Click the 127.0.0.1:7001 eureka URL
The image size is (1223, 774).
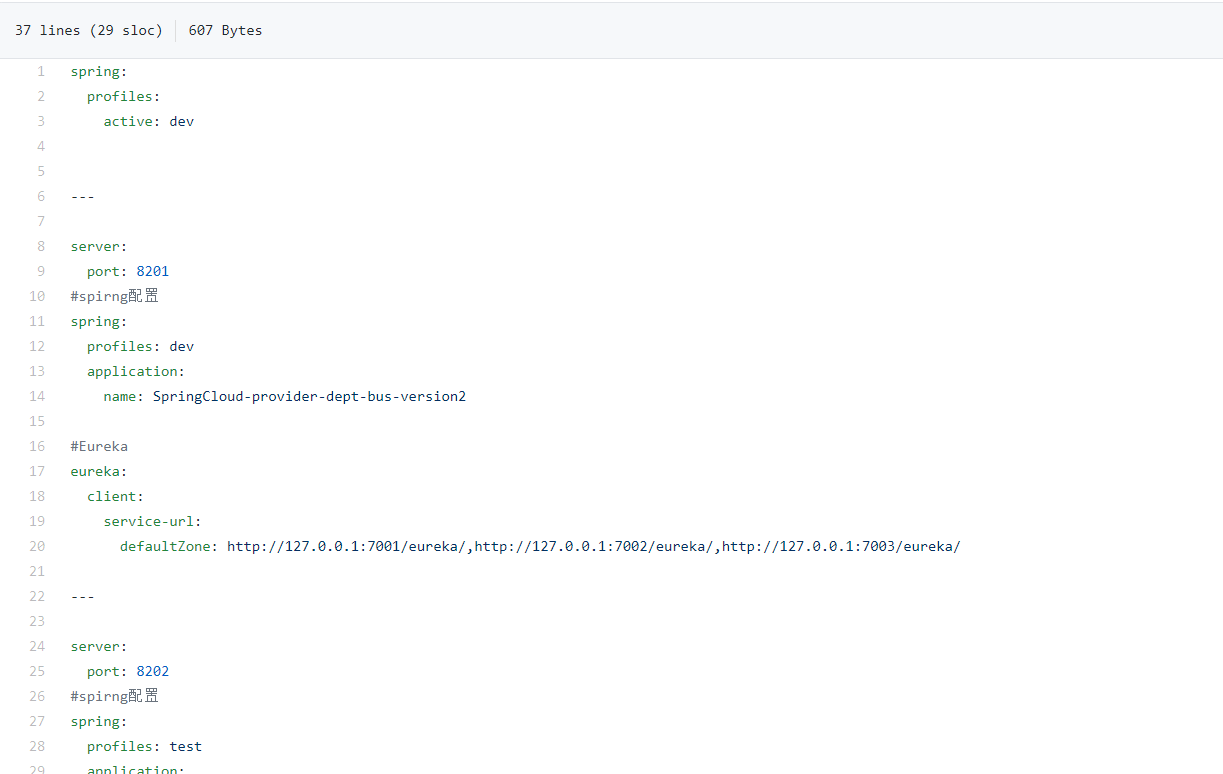(x=346, y=546)
